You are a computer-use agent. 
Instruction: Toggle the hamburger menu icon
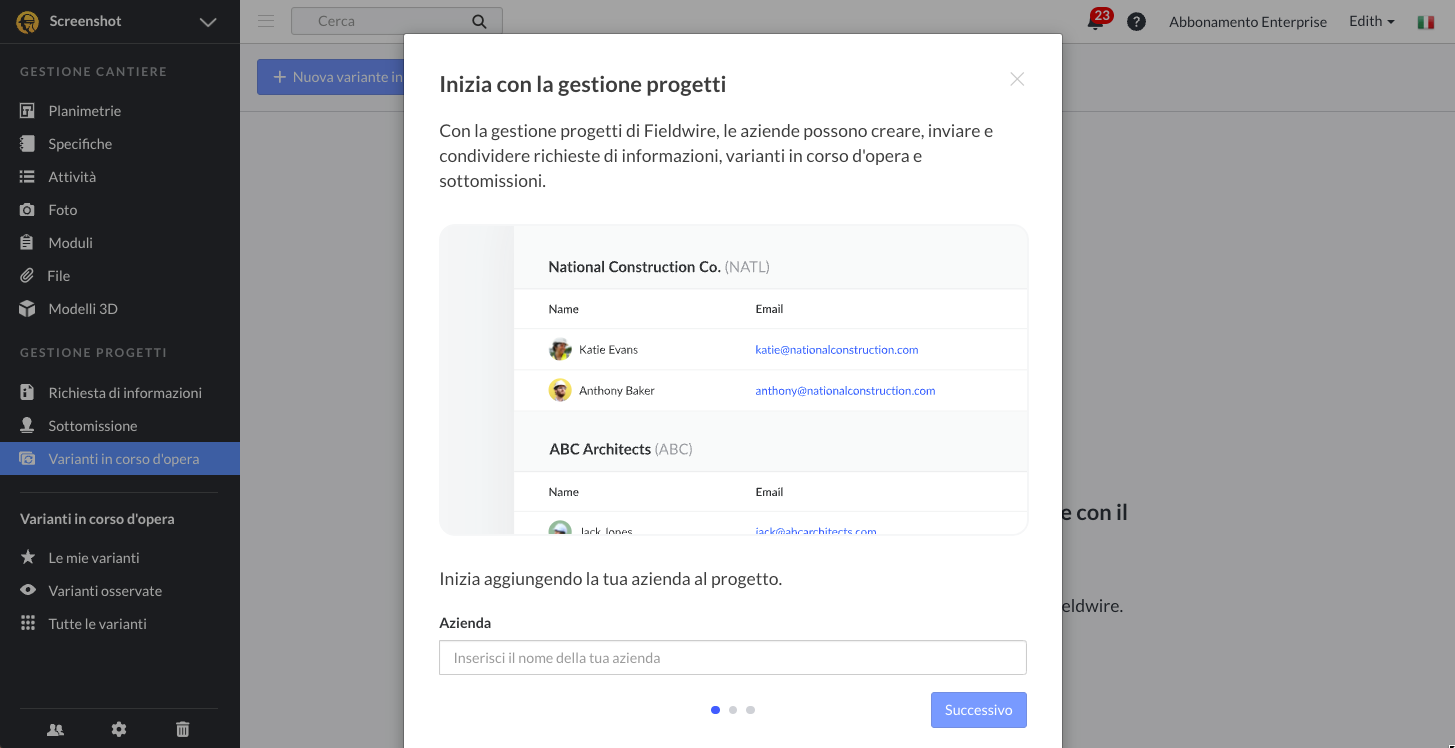coord(266,21)
